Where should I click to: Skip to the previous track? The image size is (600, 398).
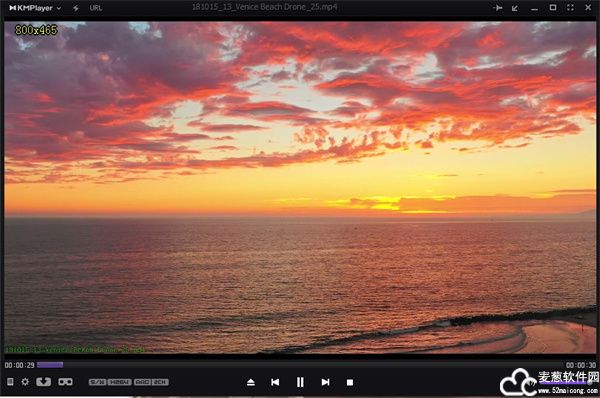pos(275,382)
